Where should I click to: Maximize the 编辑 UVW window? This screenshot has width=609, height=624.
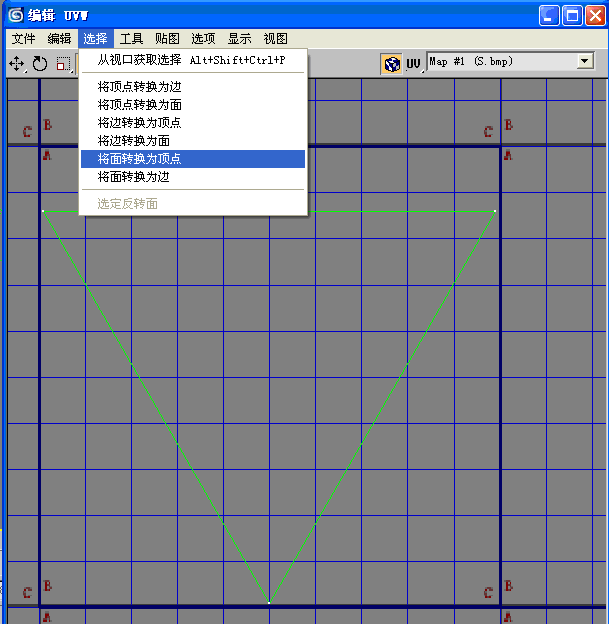tap(572, 16)
